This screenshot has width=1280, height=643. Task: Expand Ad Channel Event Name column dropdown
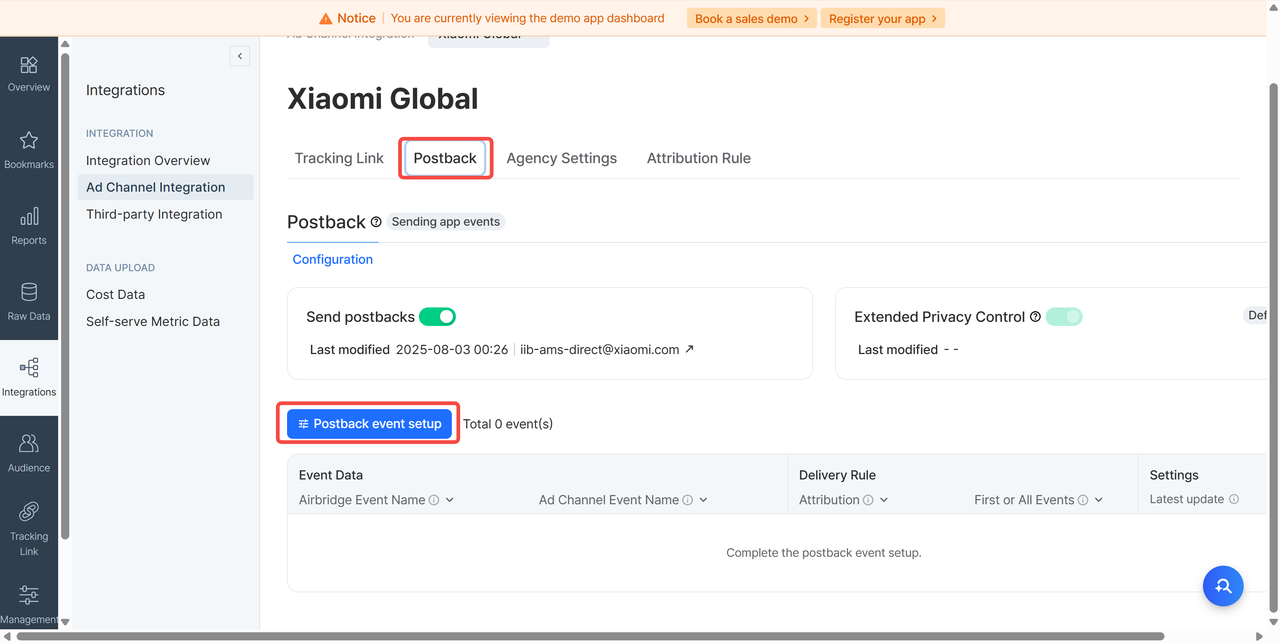[x=704, y=500]
